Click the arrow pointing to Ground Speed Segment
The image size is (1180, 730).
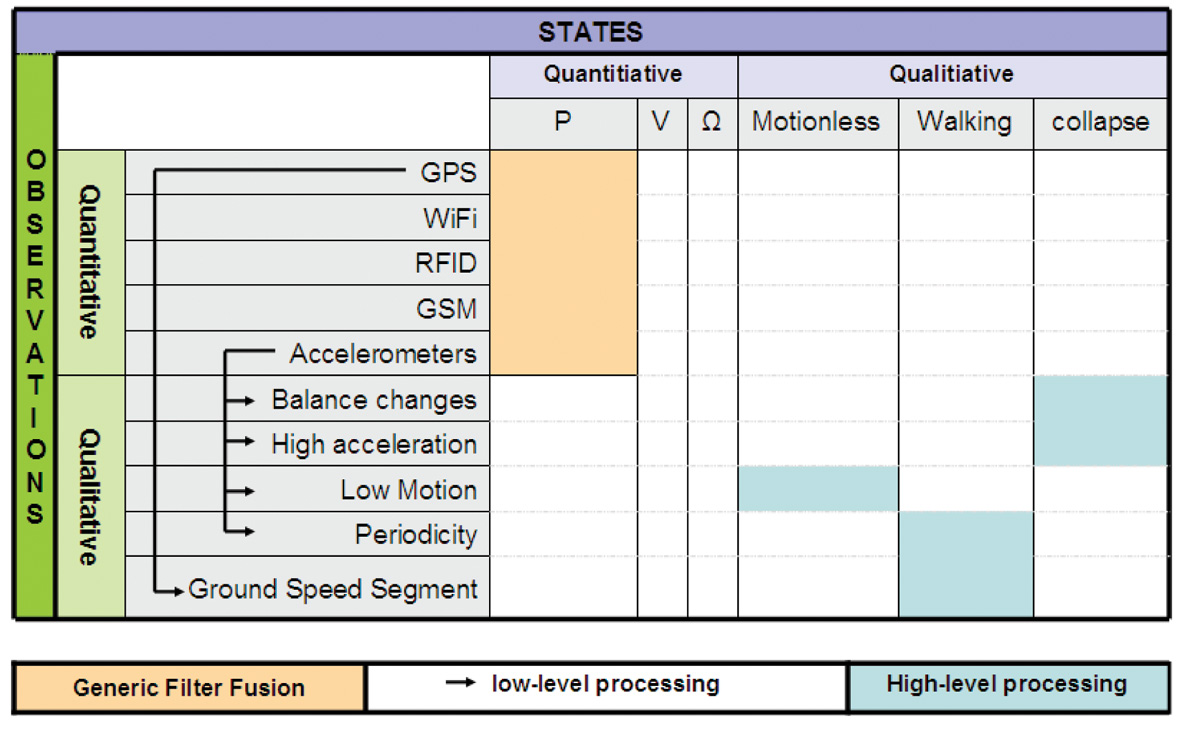(x=172, y=590)
